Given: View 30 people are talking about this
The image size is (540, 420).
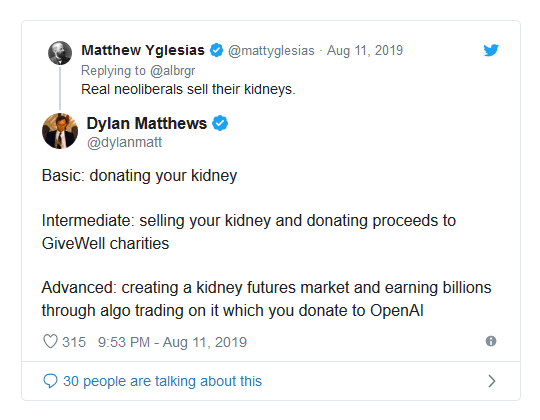Looking at the screenshot, I should (162, 381).
